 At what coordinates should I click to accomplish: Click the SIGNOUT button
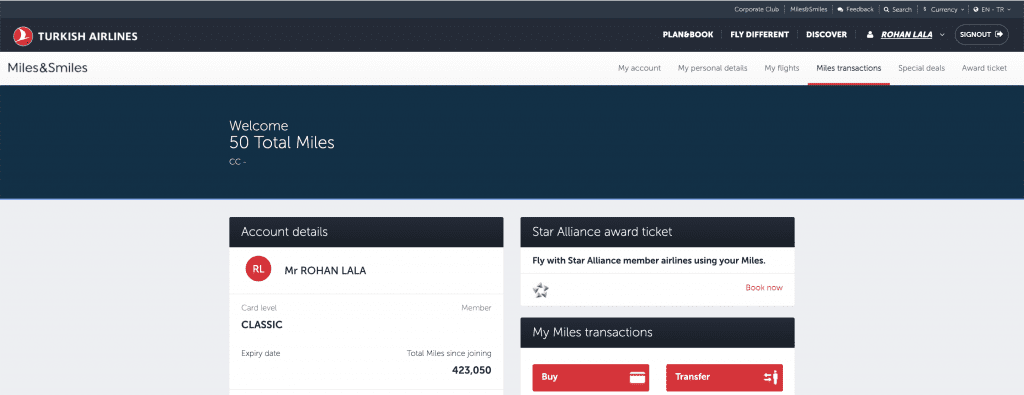pos(982,35)
